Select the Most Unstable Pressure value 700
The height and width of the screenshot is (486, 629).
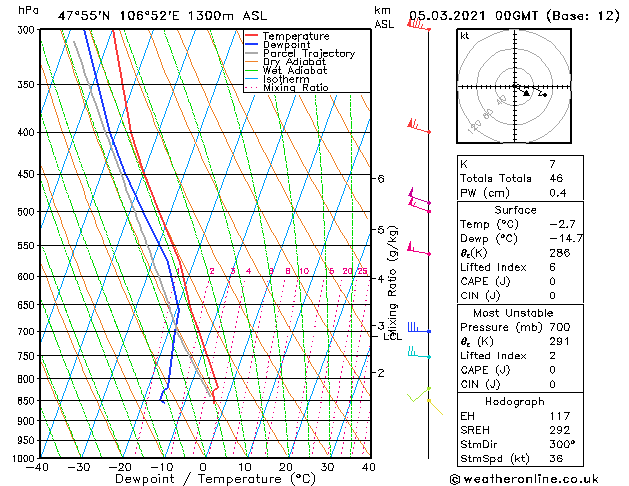(560, 327)
